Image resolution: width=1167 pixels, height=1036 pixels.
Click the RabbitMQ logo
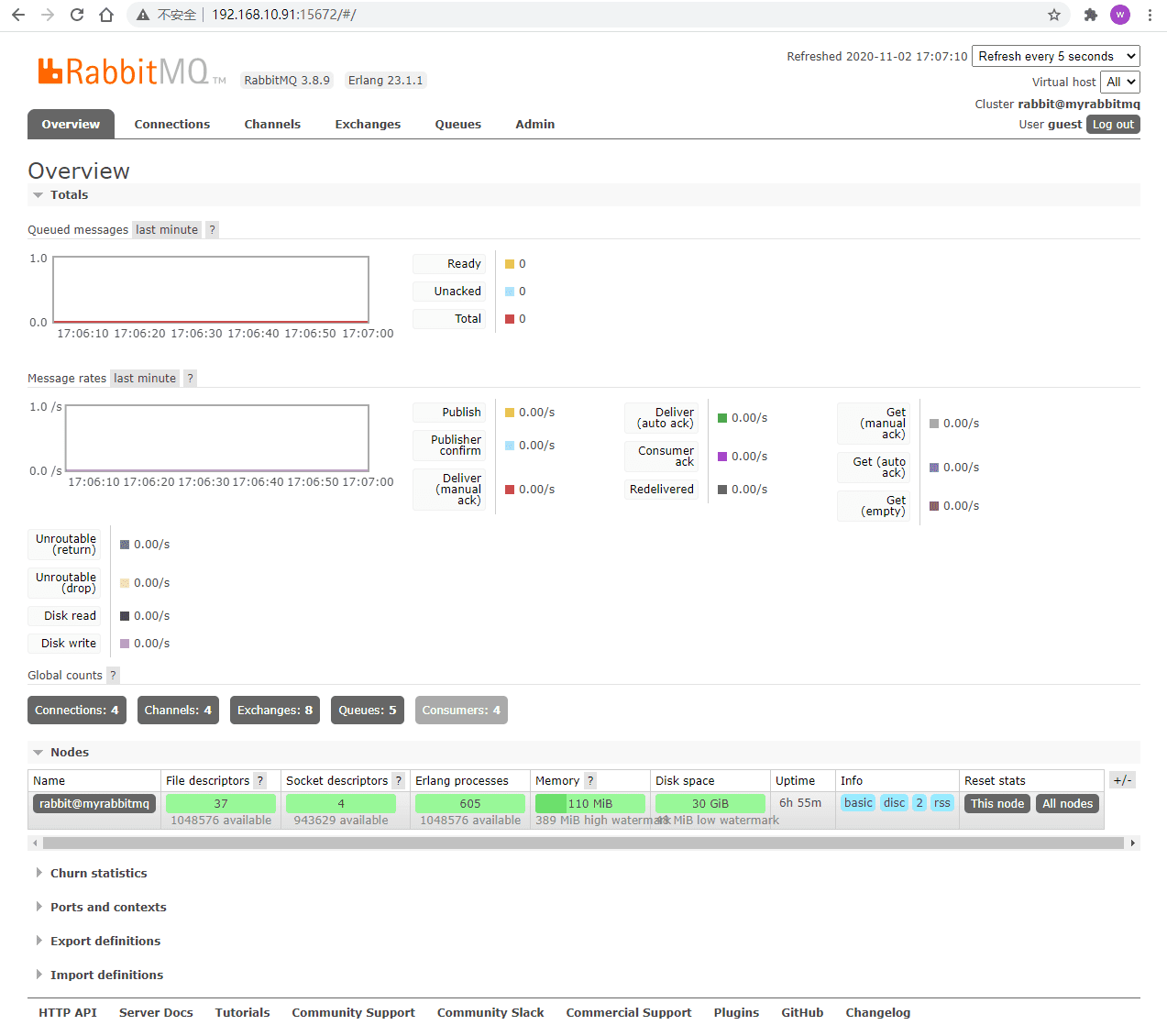pyautogui.click(x=131, y=72)
